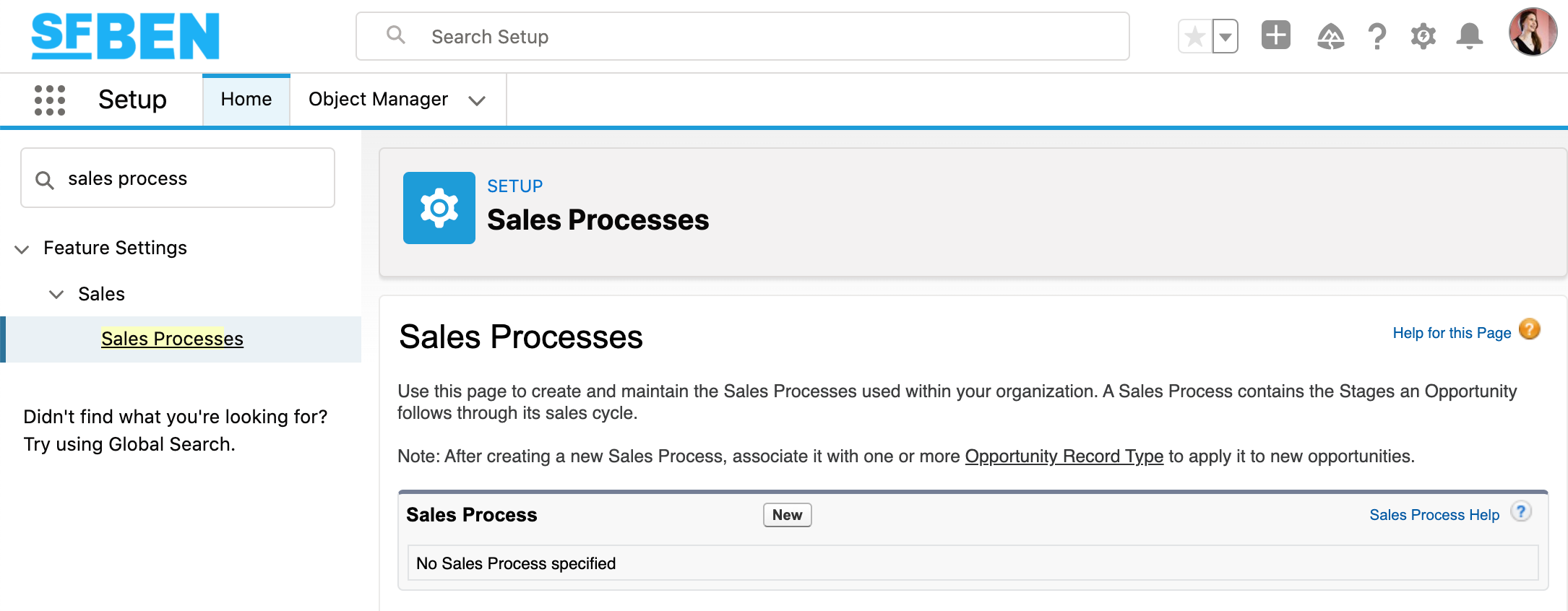Switch to the Home tab
1568x611 pixels.
246,99
